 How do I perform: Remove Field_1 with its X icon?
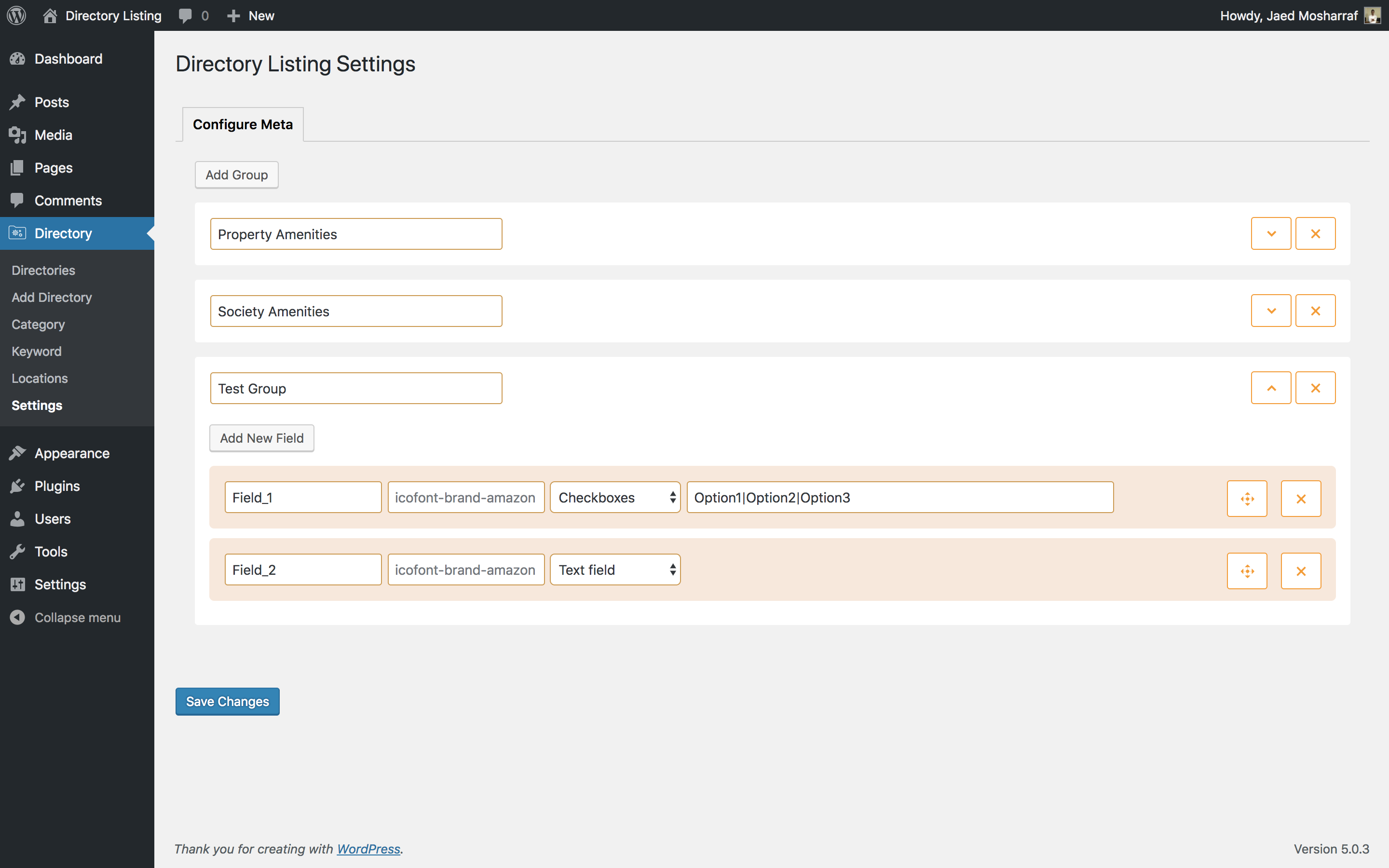(x=1301, y=498)
